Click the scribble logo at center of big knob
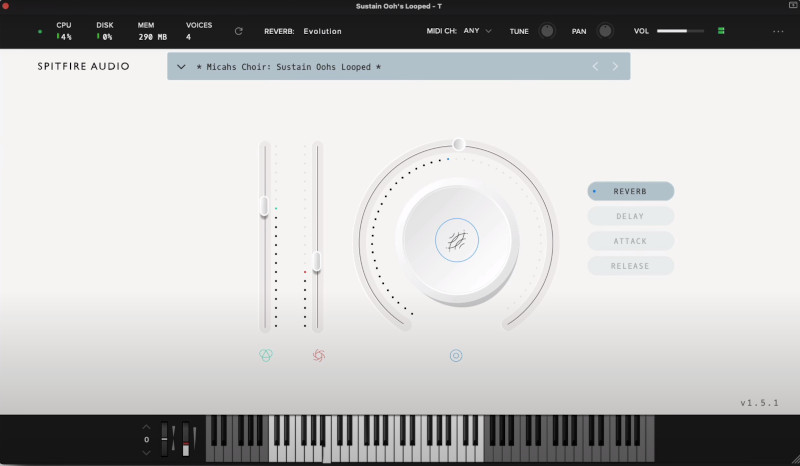This screenshot has width=800, height=466. [457, 240]
